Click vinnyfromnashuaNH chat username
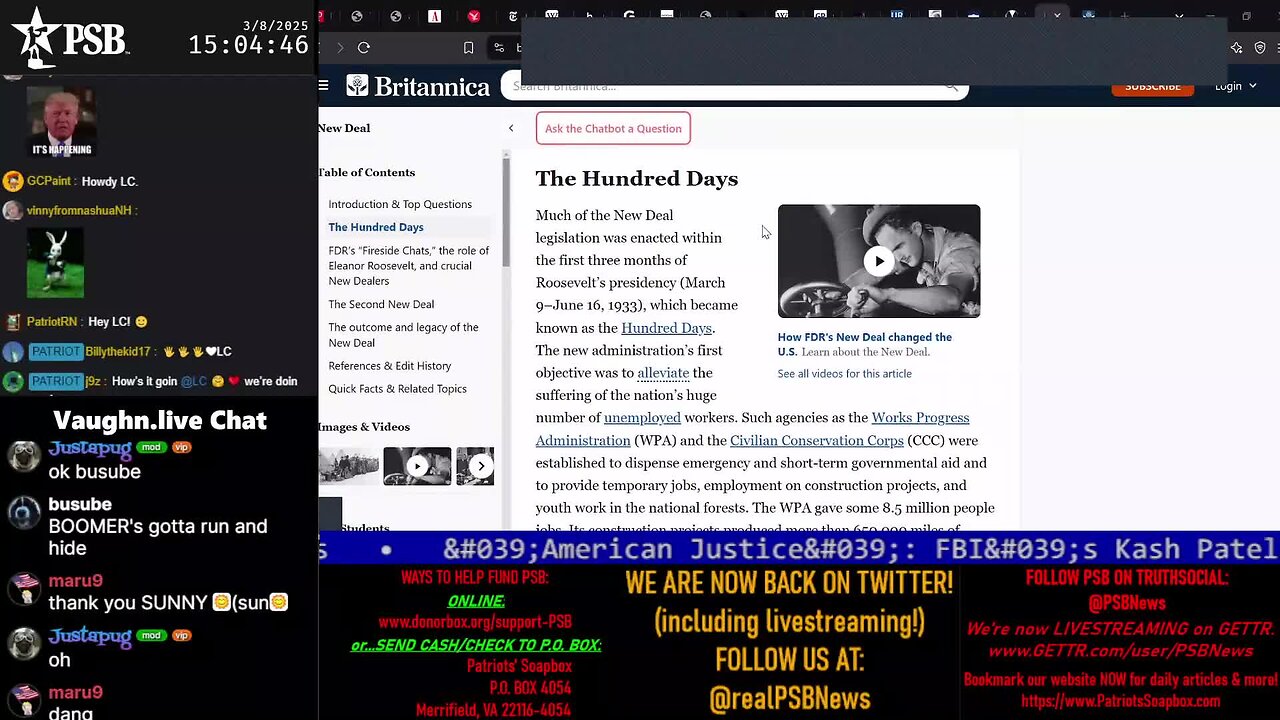 79,211
